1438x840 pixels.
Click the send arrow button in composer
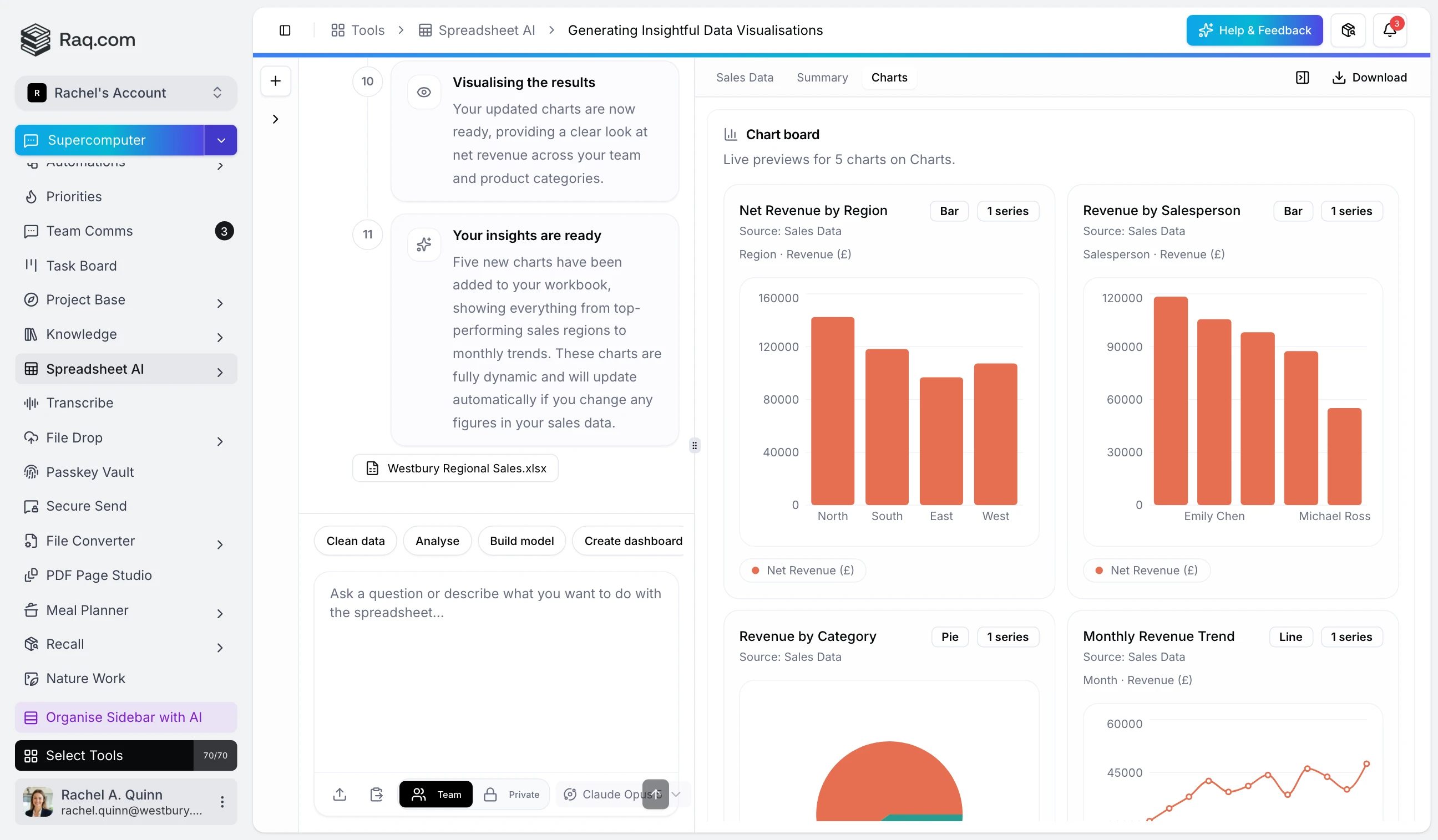[x=656, y=794]
